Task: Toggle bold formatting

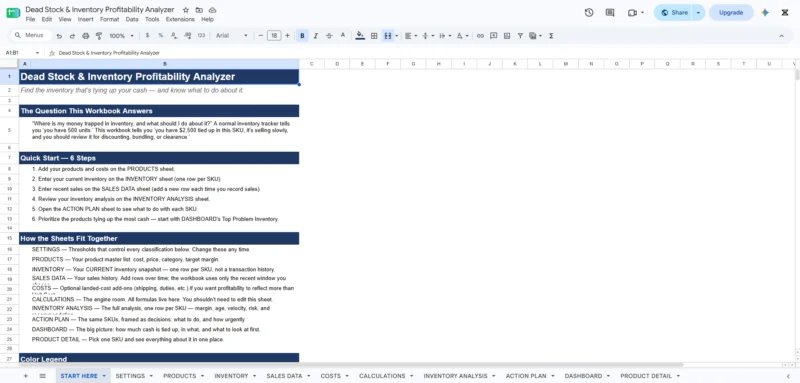Action: [303, 36]
